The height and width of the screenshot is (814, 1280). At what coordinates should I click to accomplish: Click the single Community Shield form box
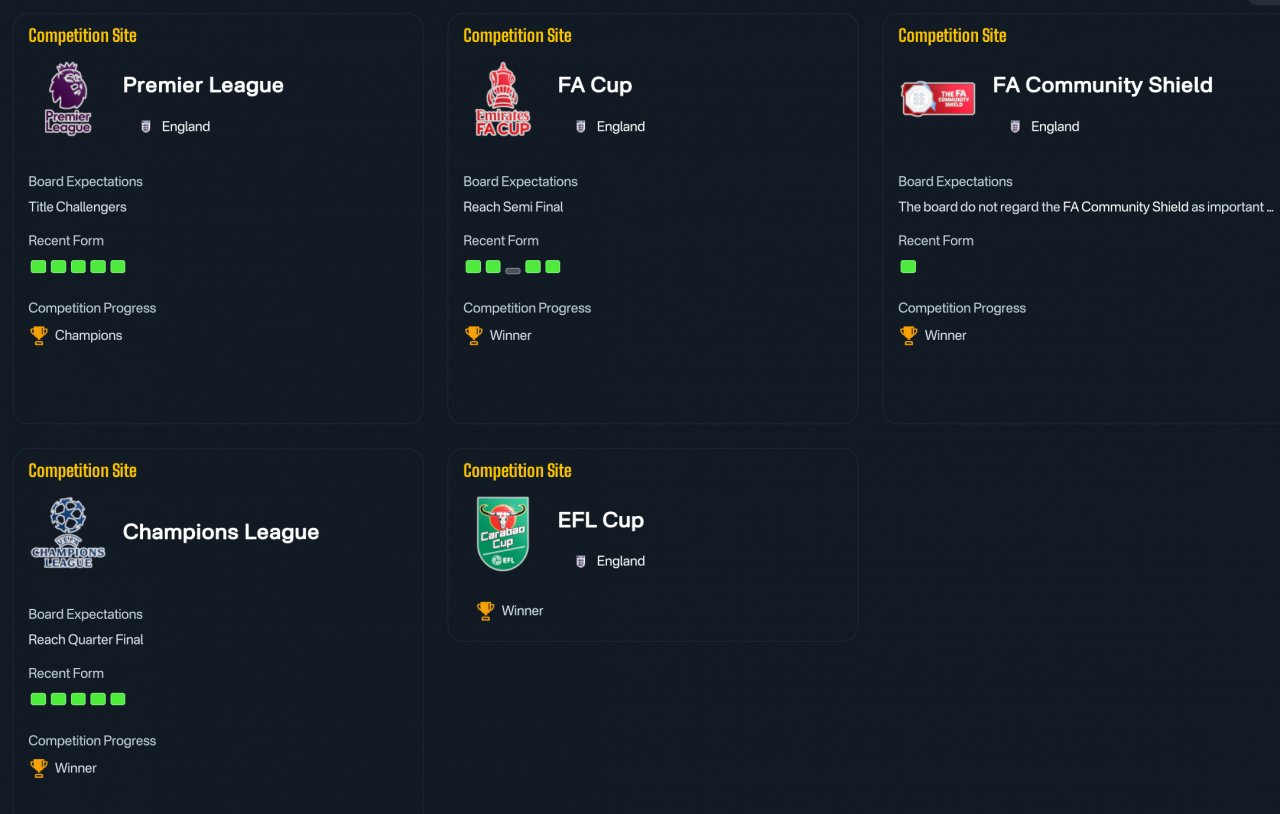[908, 266]
